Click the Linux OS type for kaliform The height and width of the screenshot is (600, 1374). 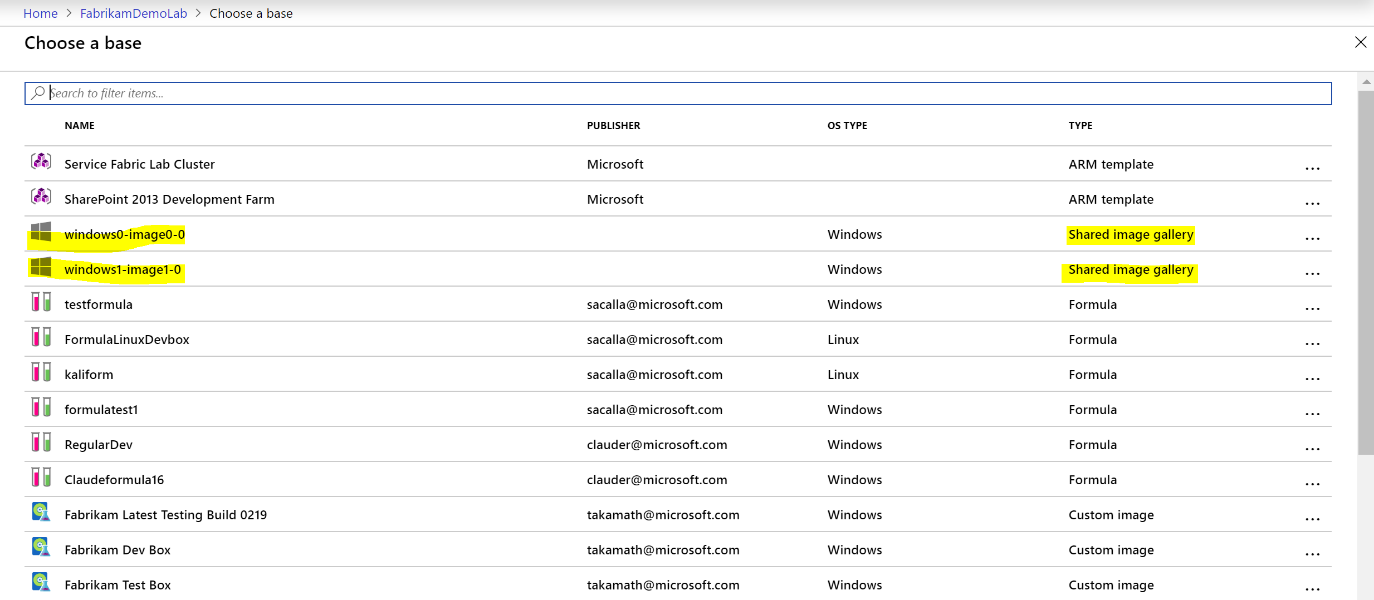(843, 374)
